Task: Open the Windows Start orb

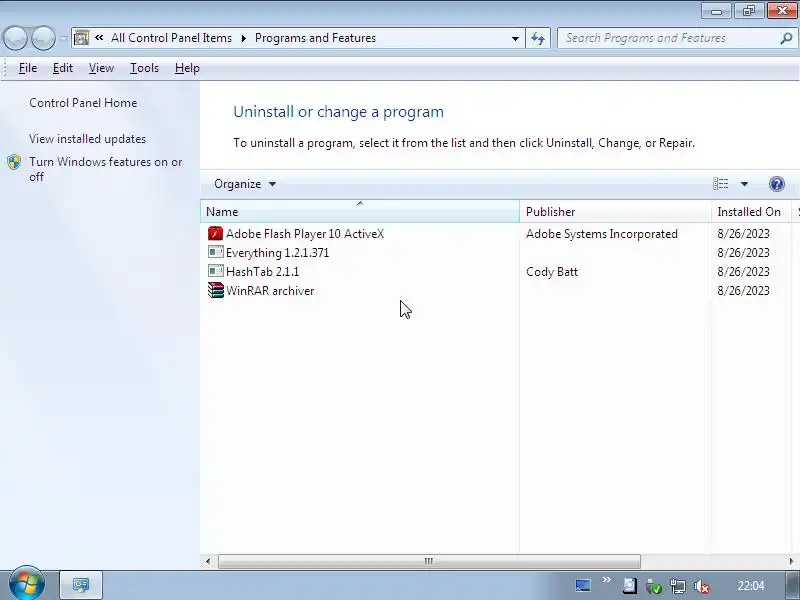Action: (27, 584)
